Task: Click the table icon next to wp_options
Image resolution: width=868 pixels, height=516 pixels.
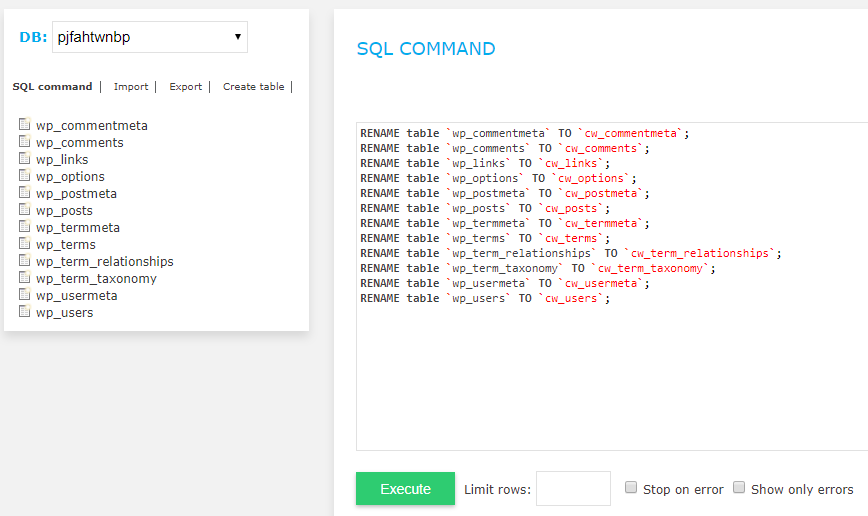Action: tap(24, 176)
